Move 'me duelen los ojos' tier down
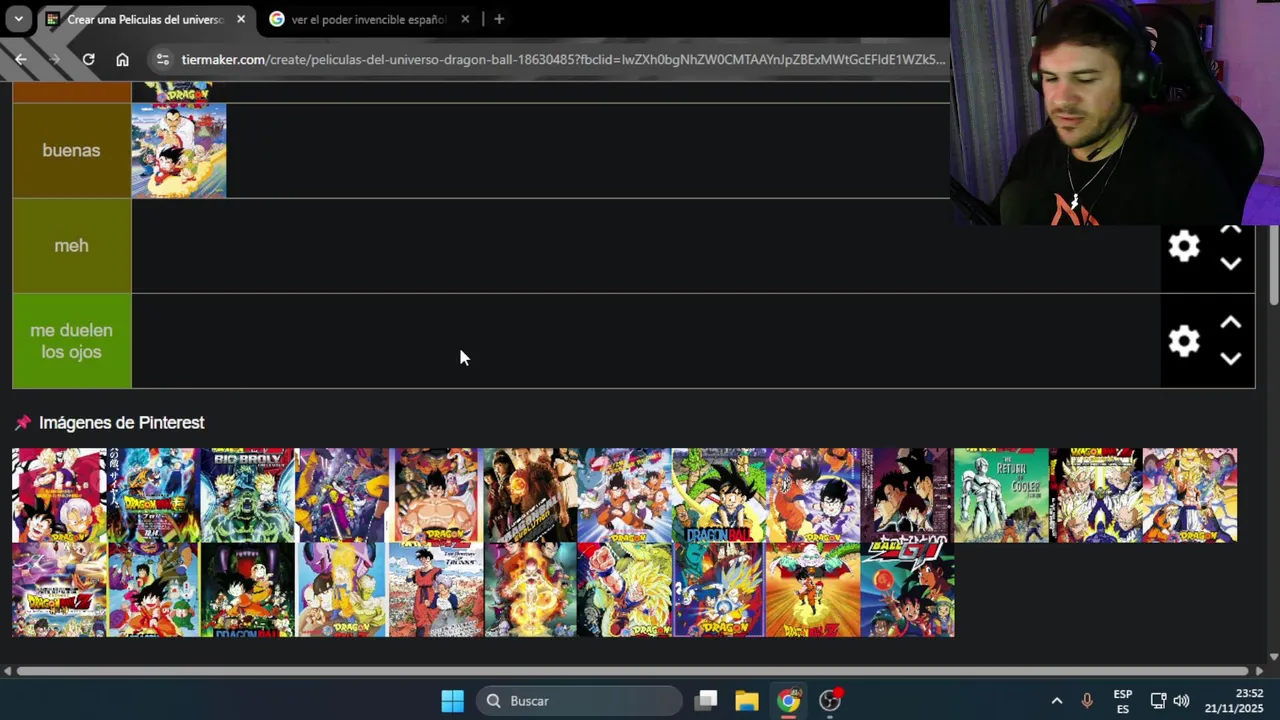The image size is (1280, 720). (x=1231, y=359)
